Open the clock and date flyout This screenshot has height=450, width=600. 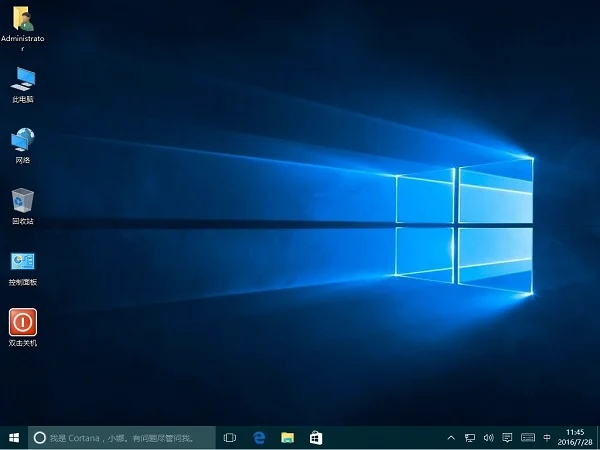click(575, 437)
